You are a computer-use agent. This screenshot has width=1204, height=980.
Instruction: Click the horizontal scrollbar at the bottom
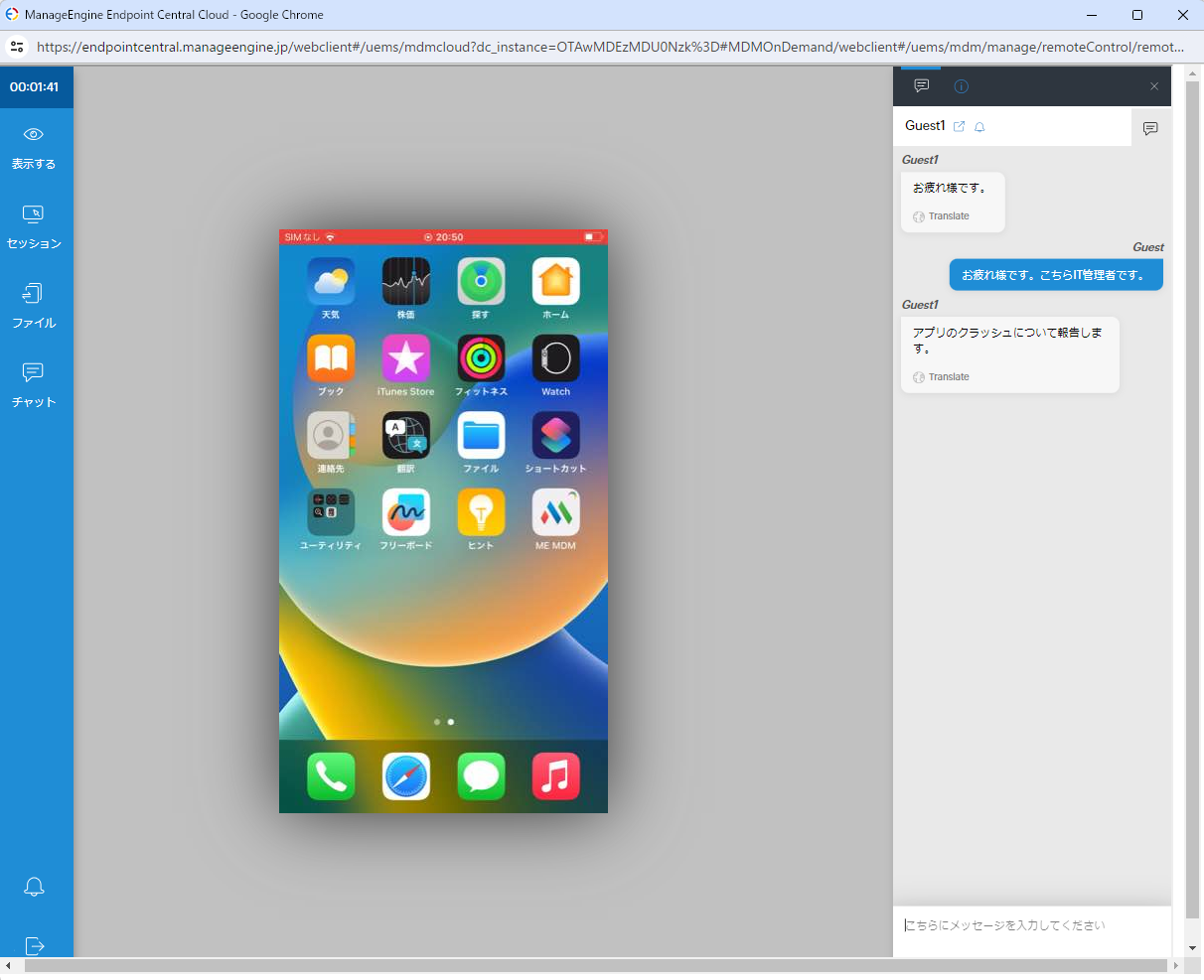pos(596,965)
